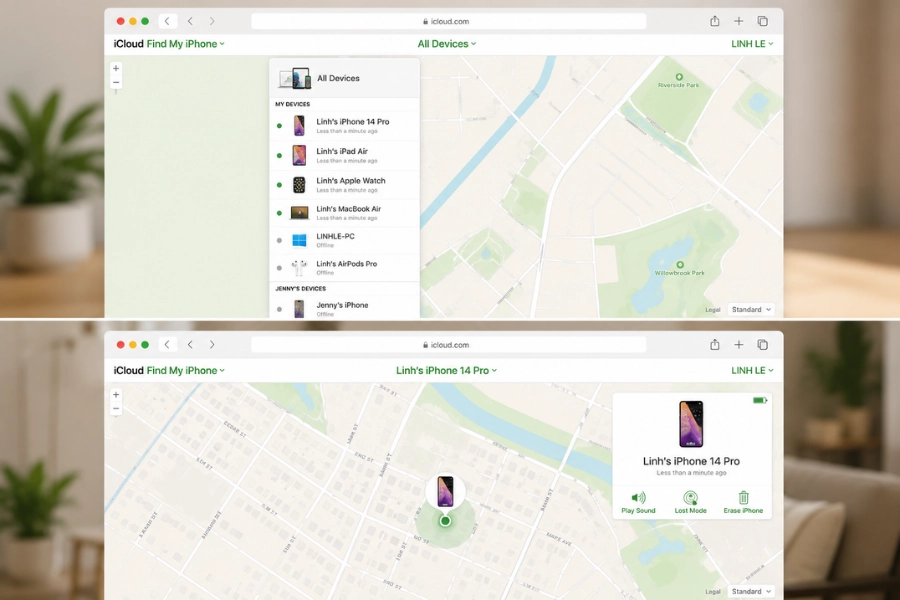The width and height of the screenshot is (900, 600).
Task: Click the Legal link on upper map
Action: 712,309
